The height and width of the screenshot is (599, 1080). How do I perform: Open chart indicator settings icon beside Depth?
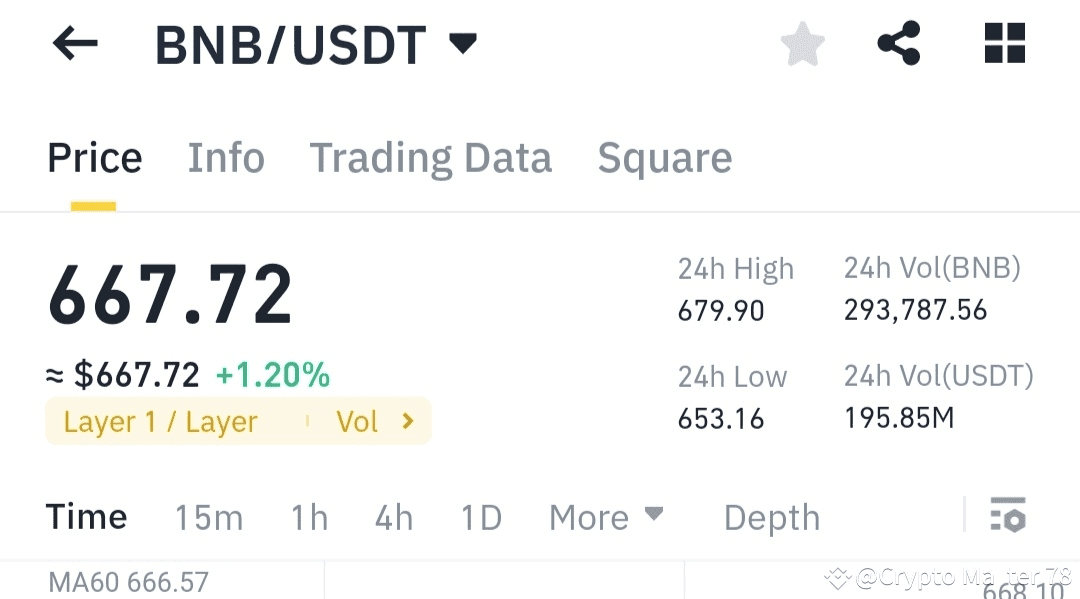point(1008,517)
